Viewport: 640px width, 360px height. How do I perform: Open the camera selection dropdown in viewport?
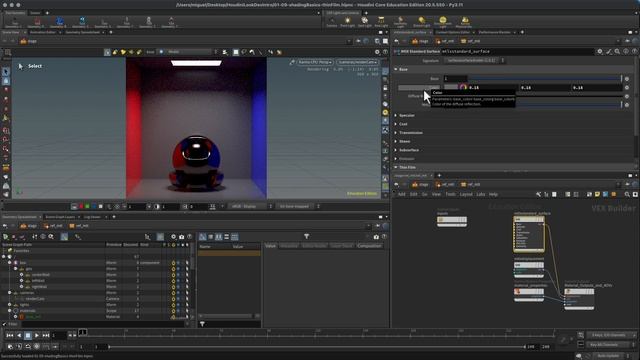coord(358,62)
